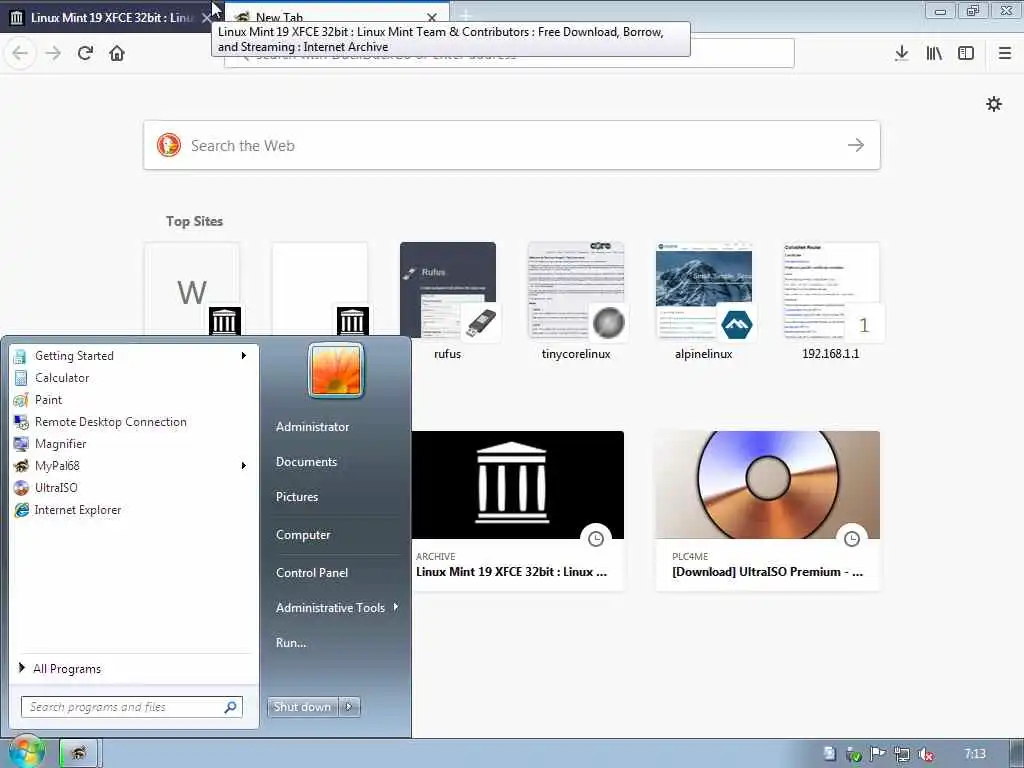1024x768 pixels.
Task: Expand MyPal68 jump list arrow
Action: [244, 466]
